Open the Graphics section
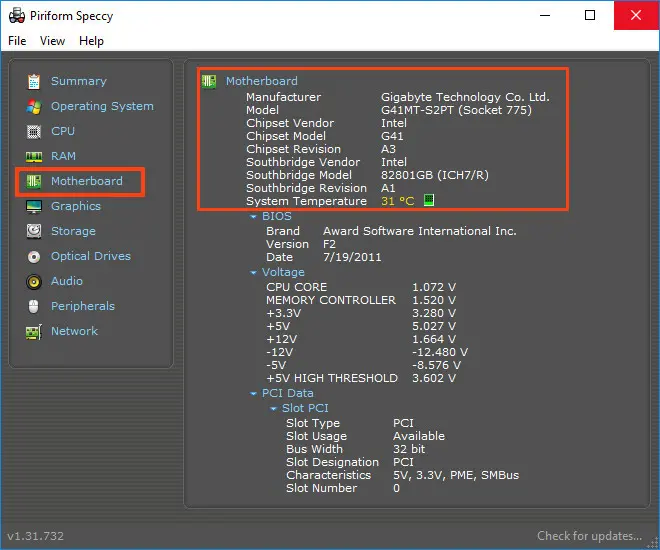The height and width of the screenshot is (550, 660). pos(76,206)
